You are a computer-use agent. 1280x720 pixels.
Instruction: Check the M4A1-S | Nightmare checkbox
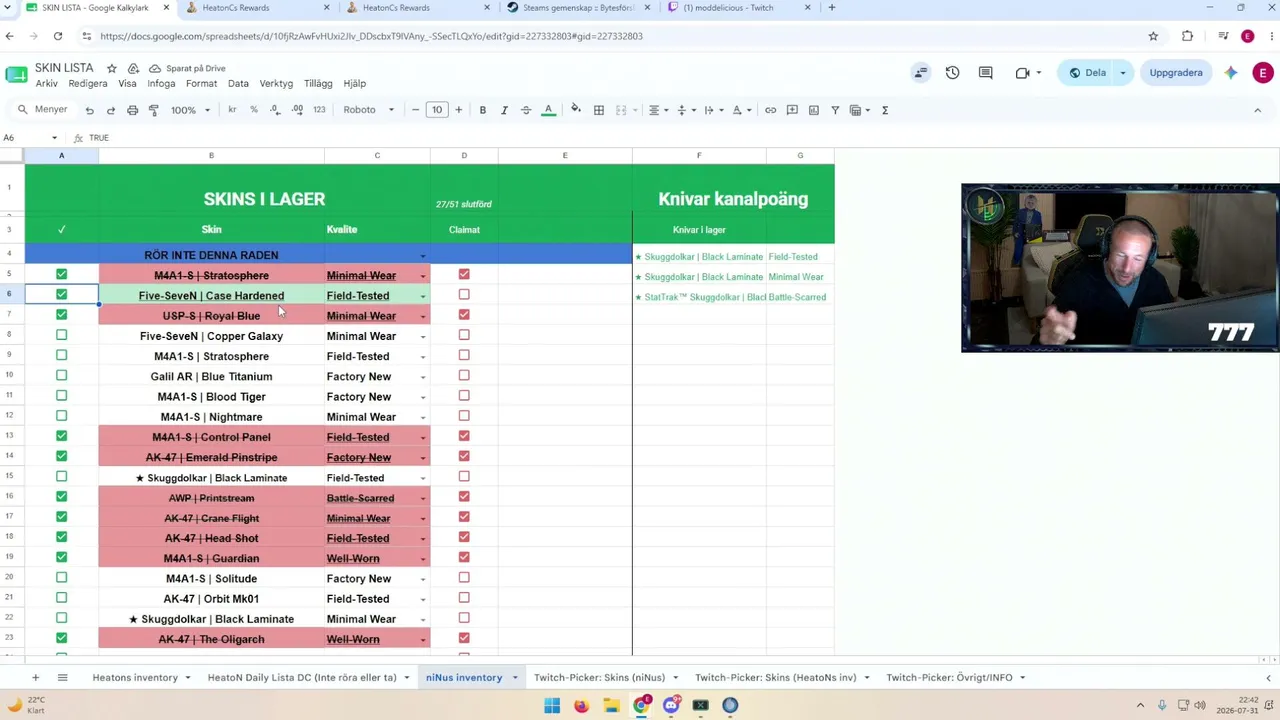pyautogui.click(x=62, y=416)
